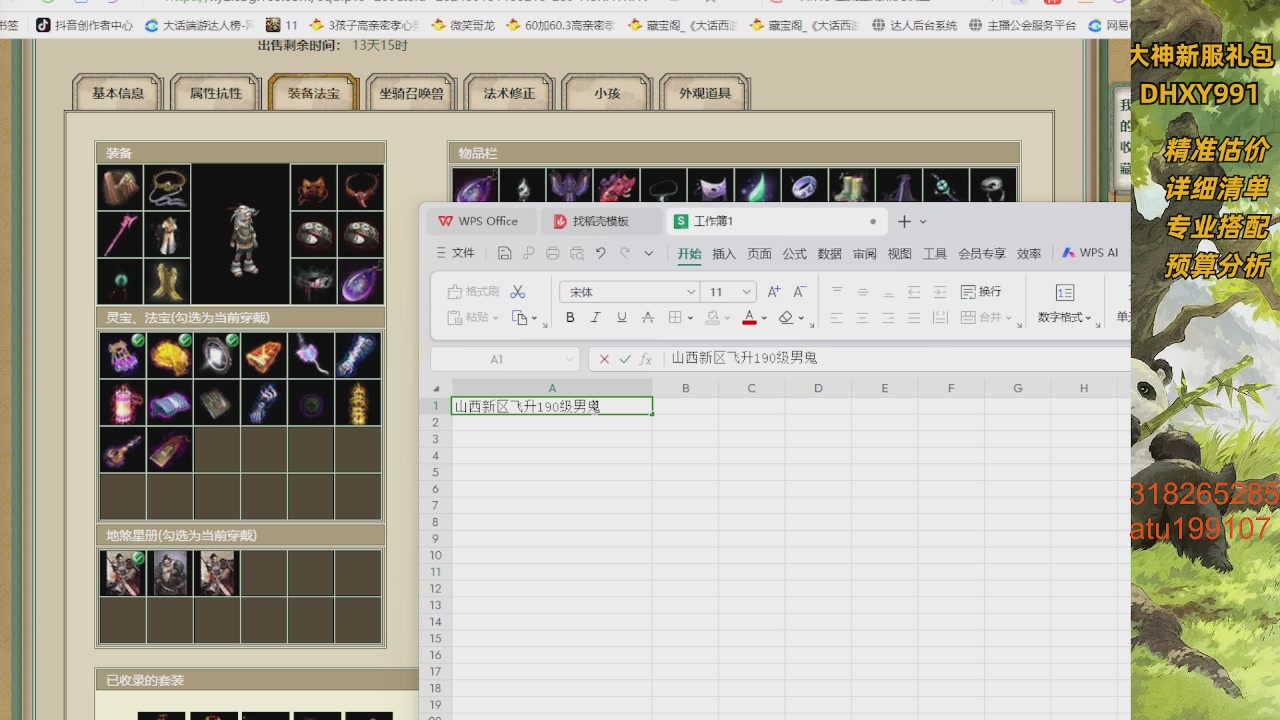Select row 5 header in the spreadsheet
Image resolution: width=1280 pixels, height=720 pixels.
click(435, 472)
